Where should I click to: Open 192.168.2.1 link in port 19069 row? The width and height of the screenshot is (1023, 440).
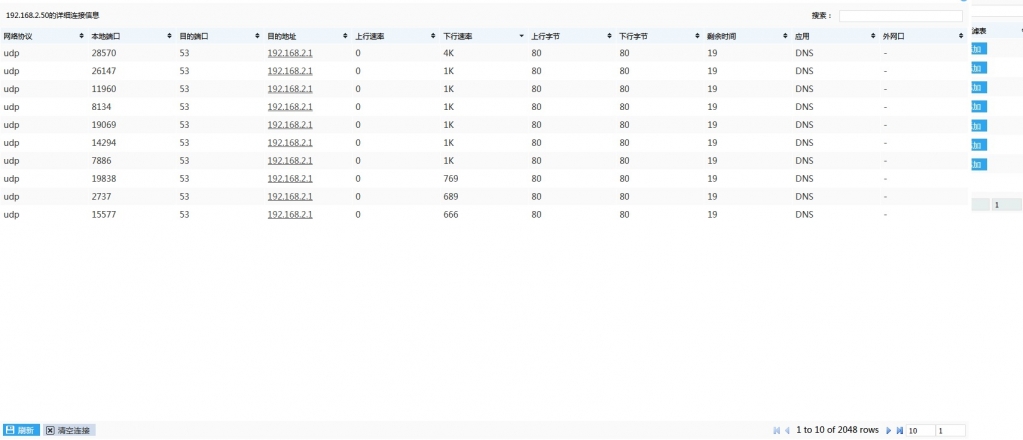(x=290, y=125)
